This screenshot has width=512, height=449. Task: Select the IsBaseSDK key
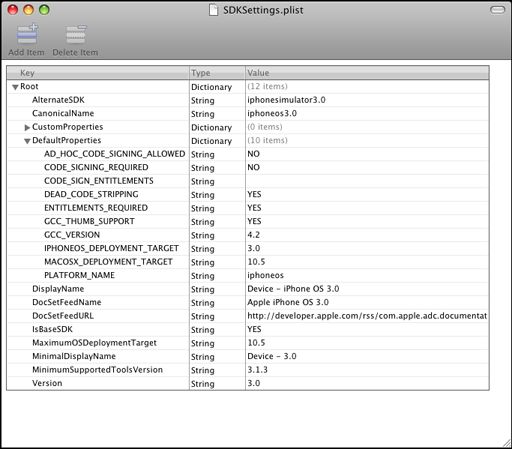52,329
